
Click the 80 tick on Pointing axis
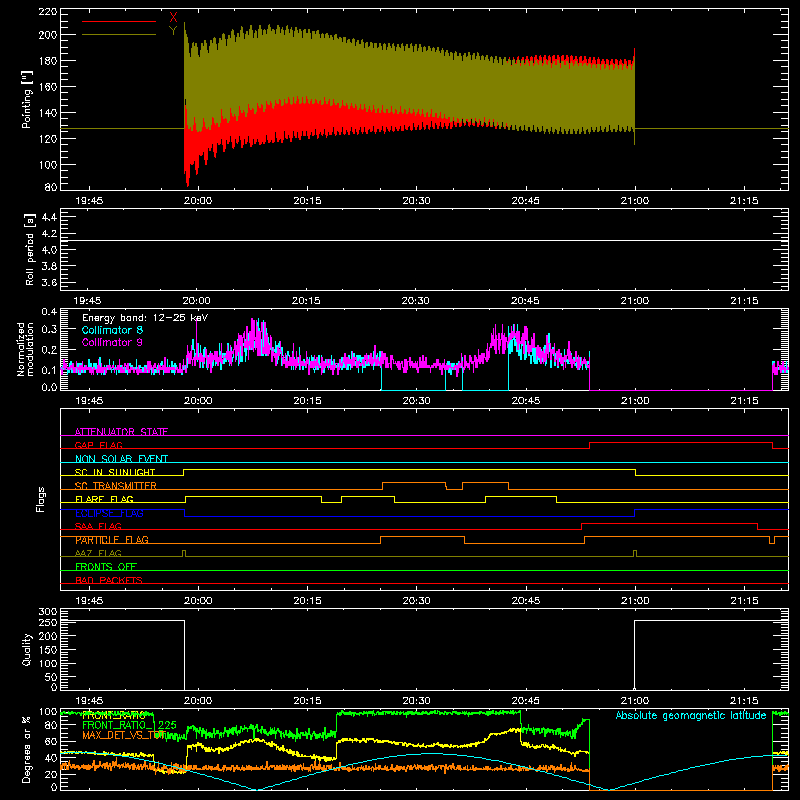(x=51, y=187)
